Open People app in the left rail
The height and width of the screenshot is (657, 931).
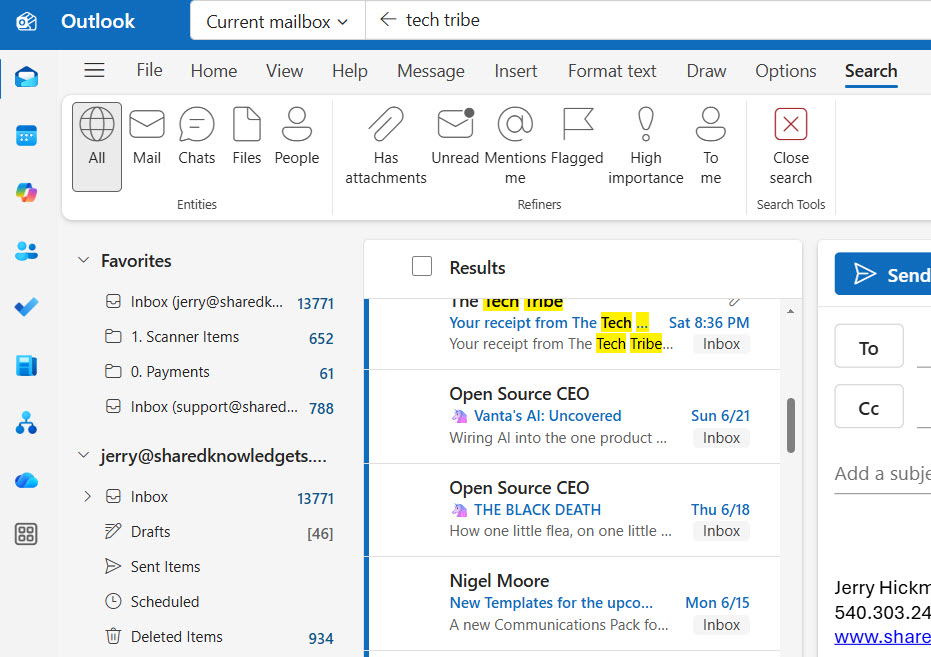27,251
